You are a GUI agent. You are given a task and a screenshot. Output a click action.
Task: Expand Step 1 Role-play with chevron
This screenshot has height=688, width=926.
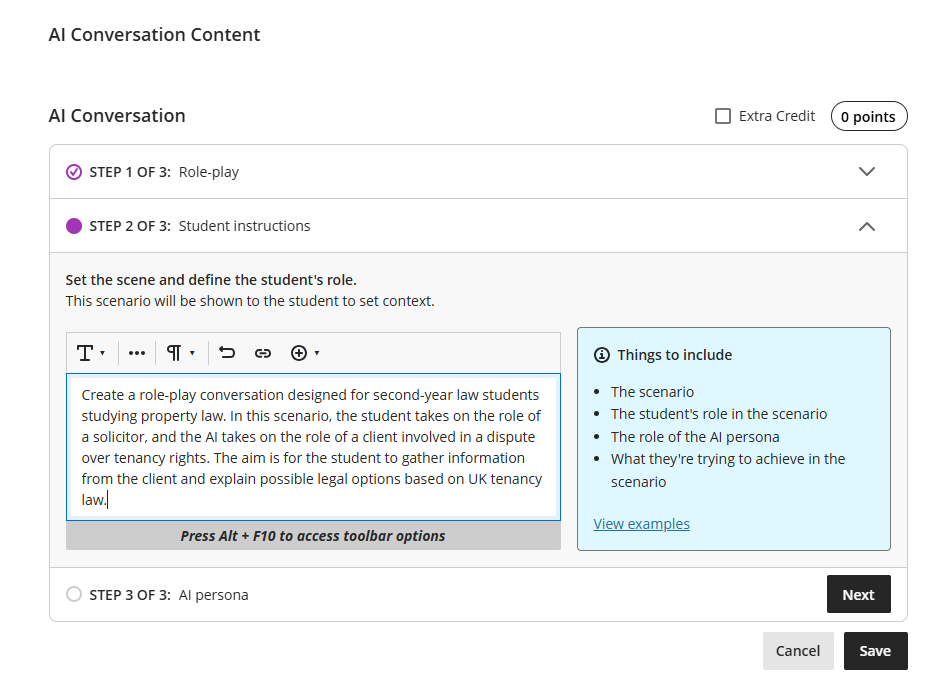(867, 172)
